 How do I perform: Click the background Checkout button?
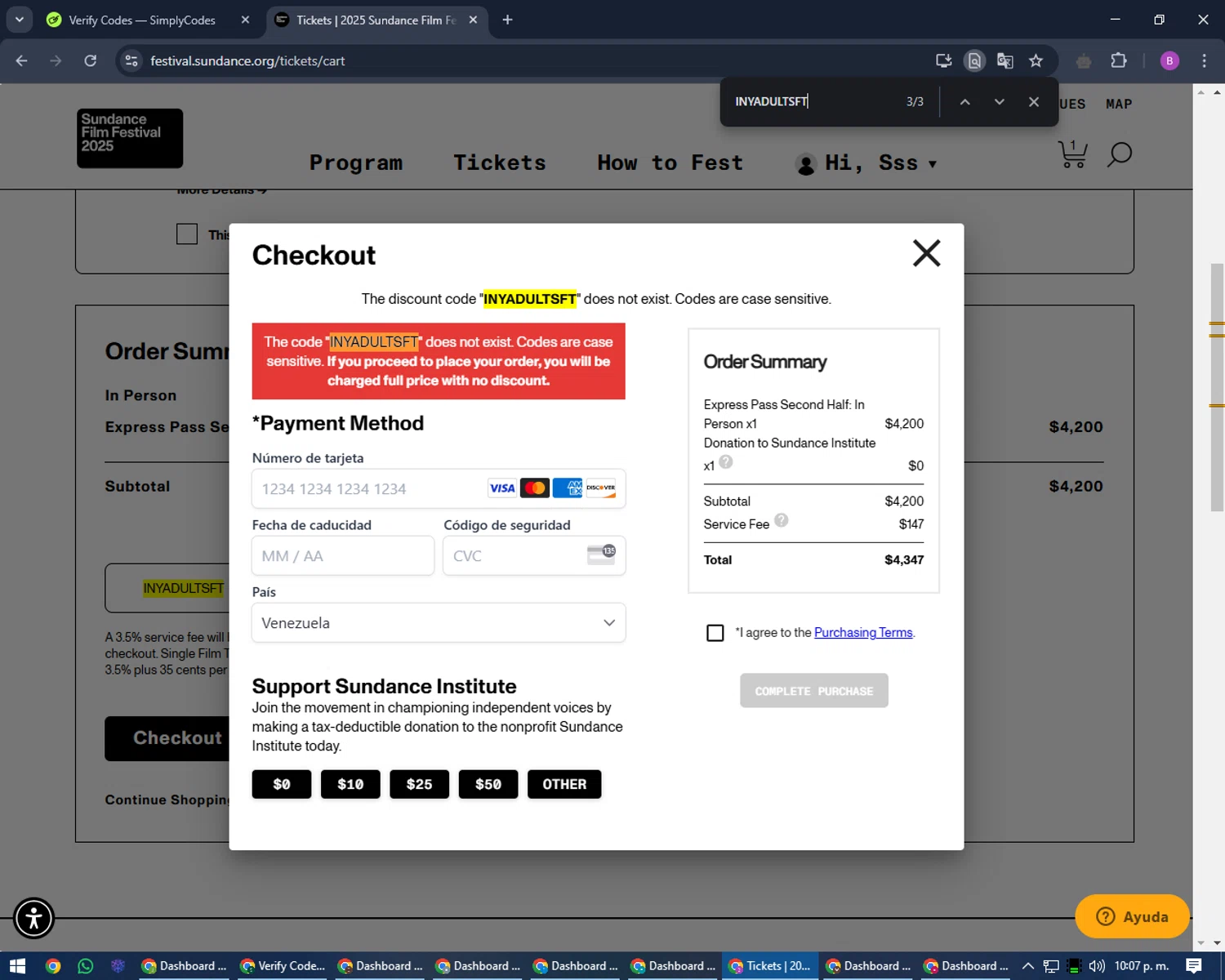click(167, 738)
